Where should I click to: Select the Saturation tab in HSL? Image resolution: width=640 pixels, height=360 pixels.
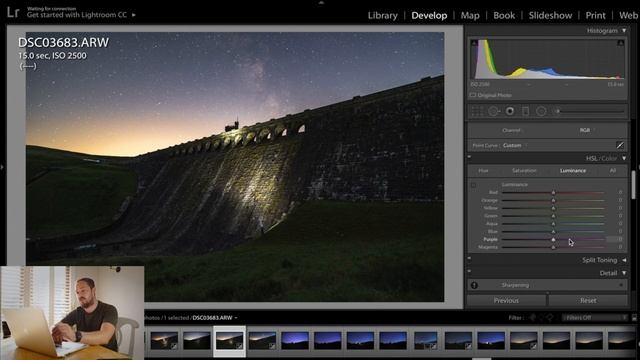pos(524,171)
